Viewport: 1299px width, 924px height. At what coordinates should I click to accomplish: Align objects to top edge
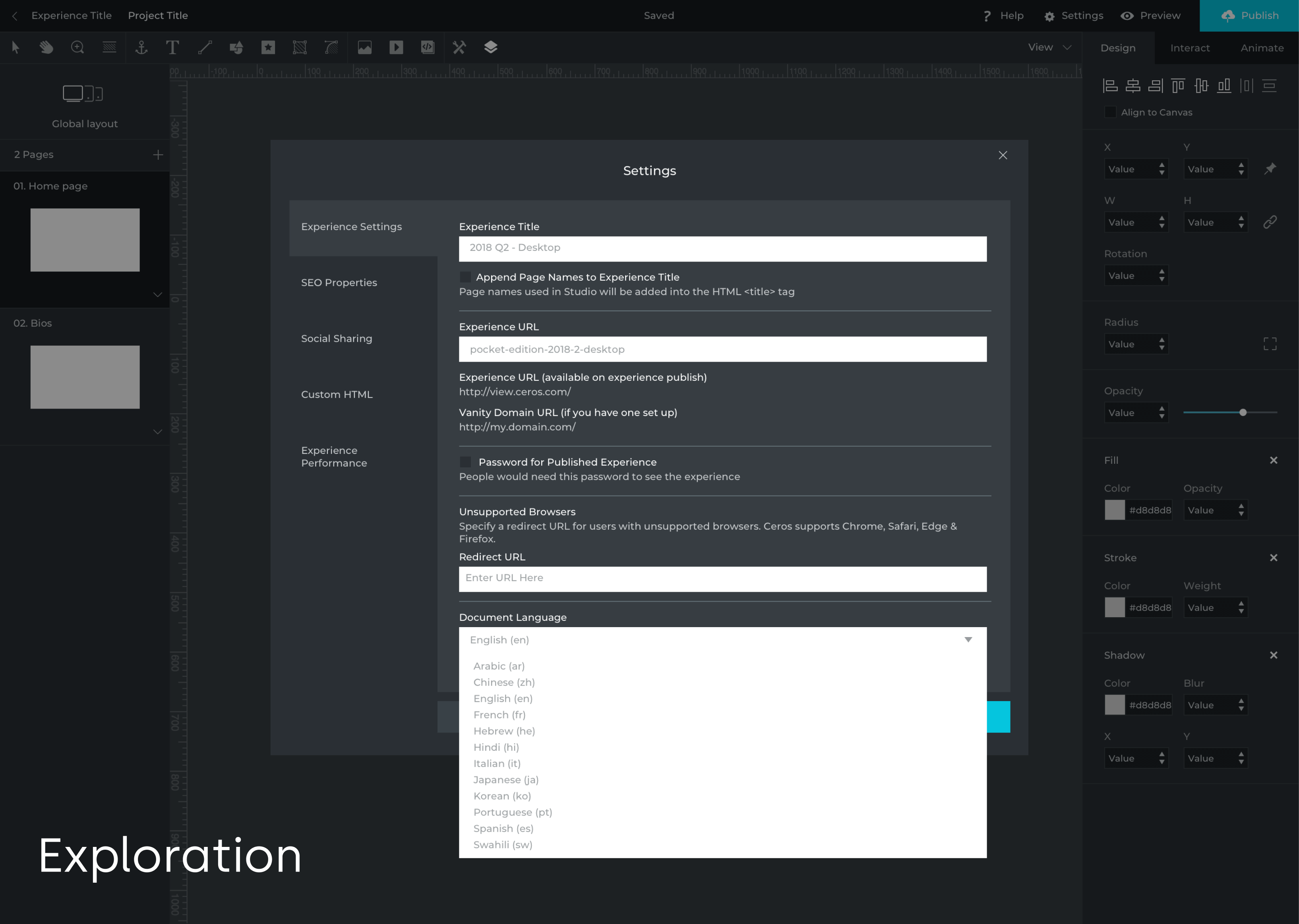coord(1179,86)
